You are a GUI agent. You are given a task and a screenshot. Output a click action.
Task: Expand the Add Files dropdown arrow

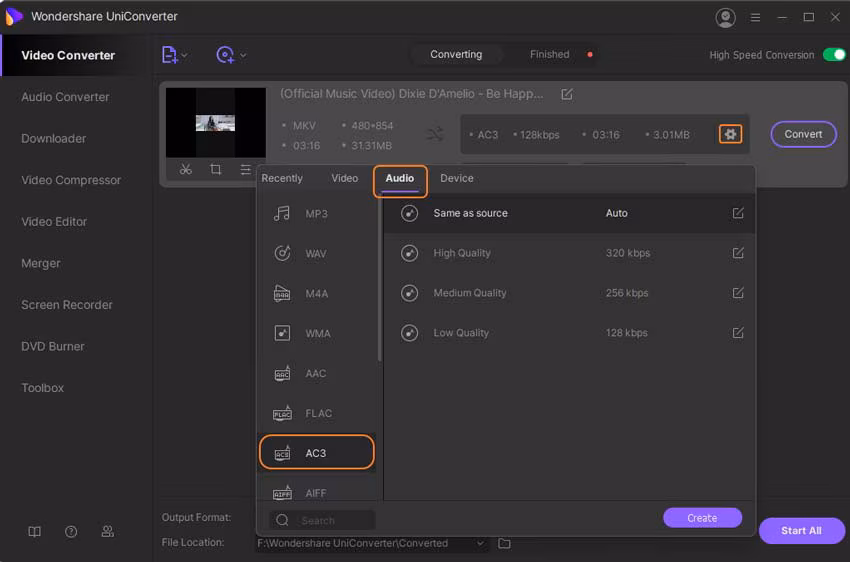pyautogui.click(x=184, y=55)
